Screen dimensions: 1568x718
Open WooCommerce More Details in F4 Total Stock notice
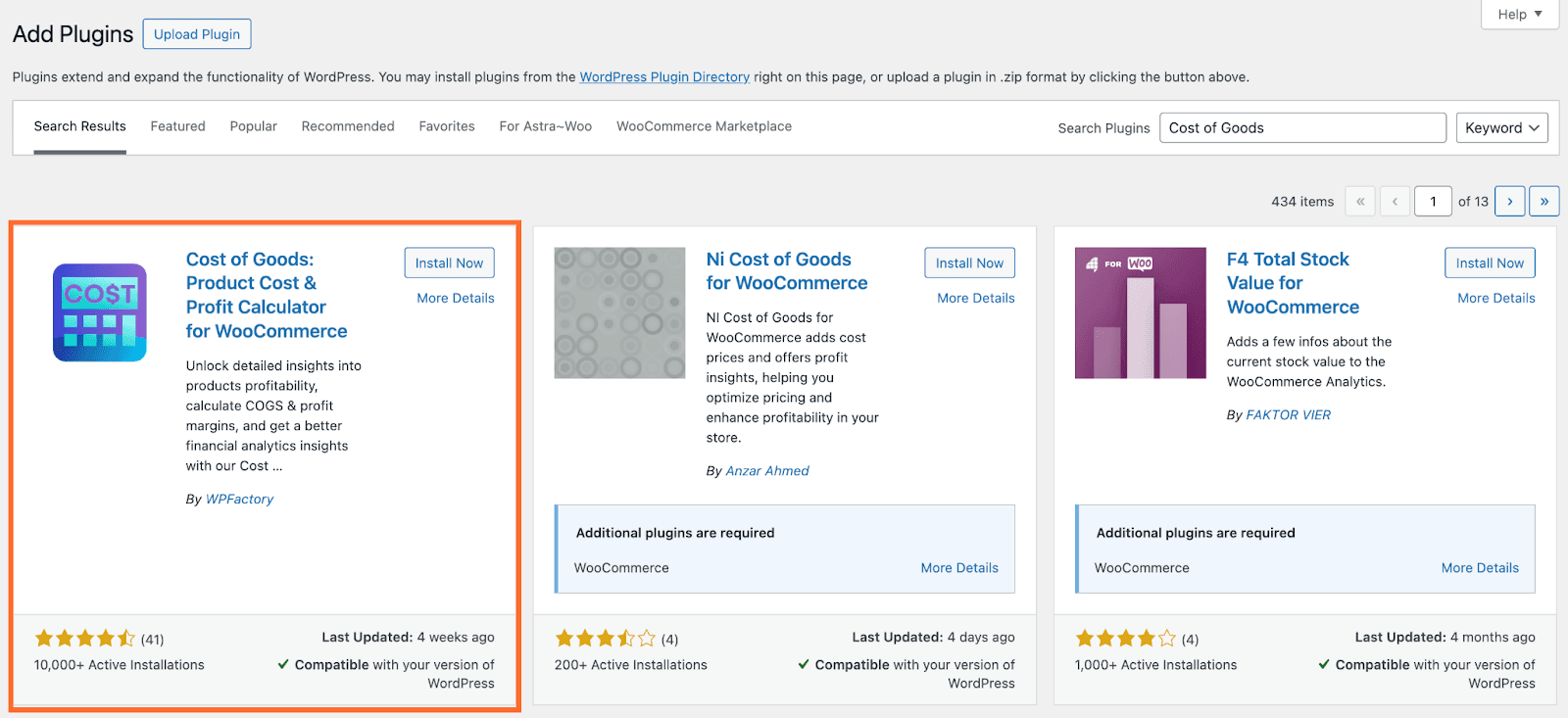pyautogui.click(x=1480, y=568)
